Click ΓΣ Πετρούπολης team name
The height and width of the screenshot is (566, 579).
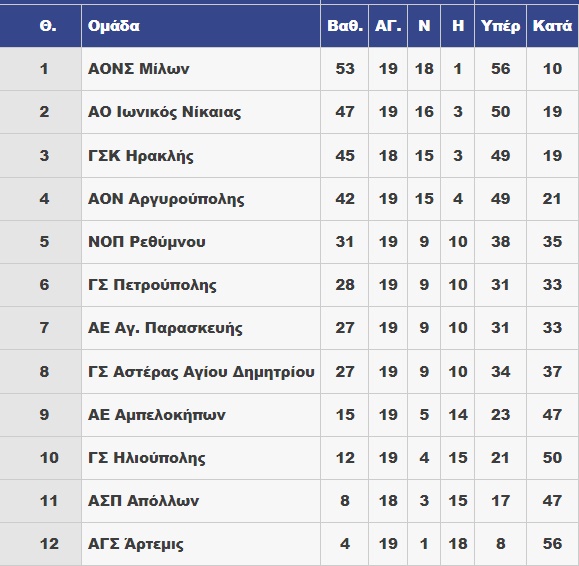(x=152, y=285)
